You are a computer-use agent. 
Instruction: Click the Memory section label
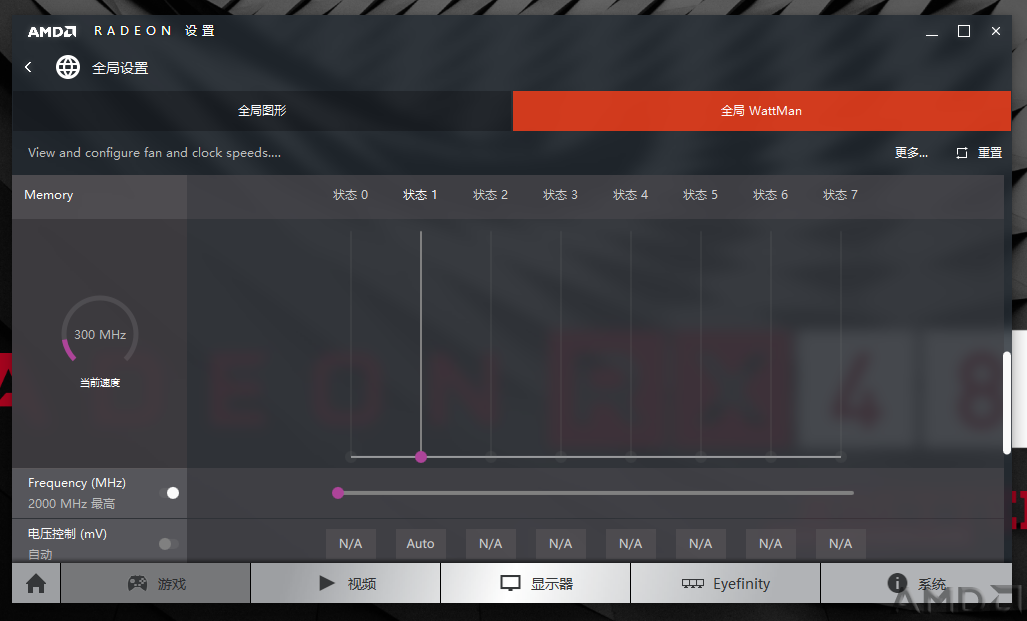point(48,195)
